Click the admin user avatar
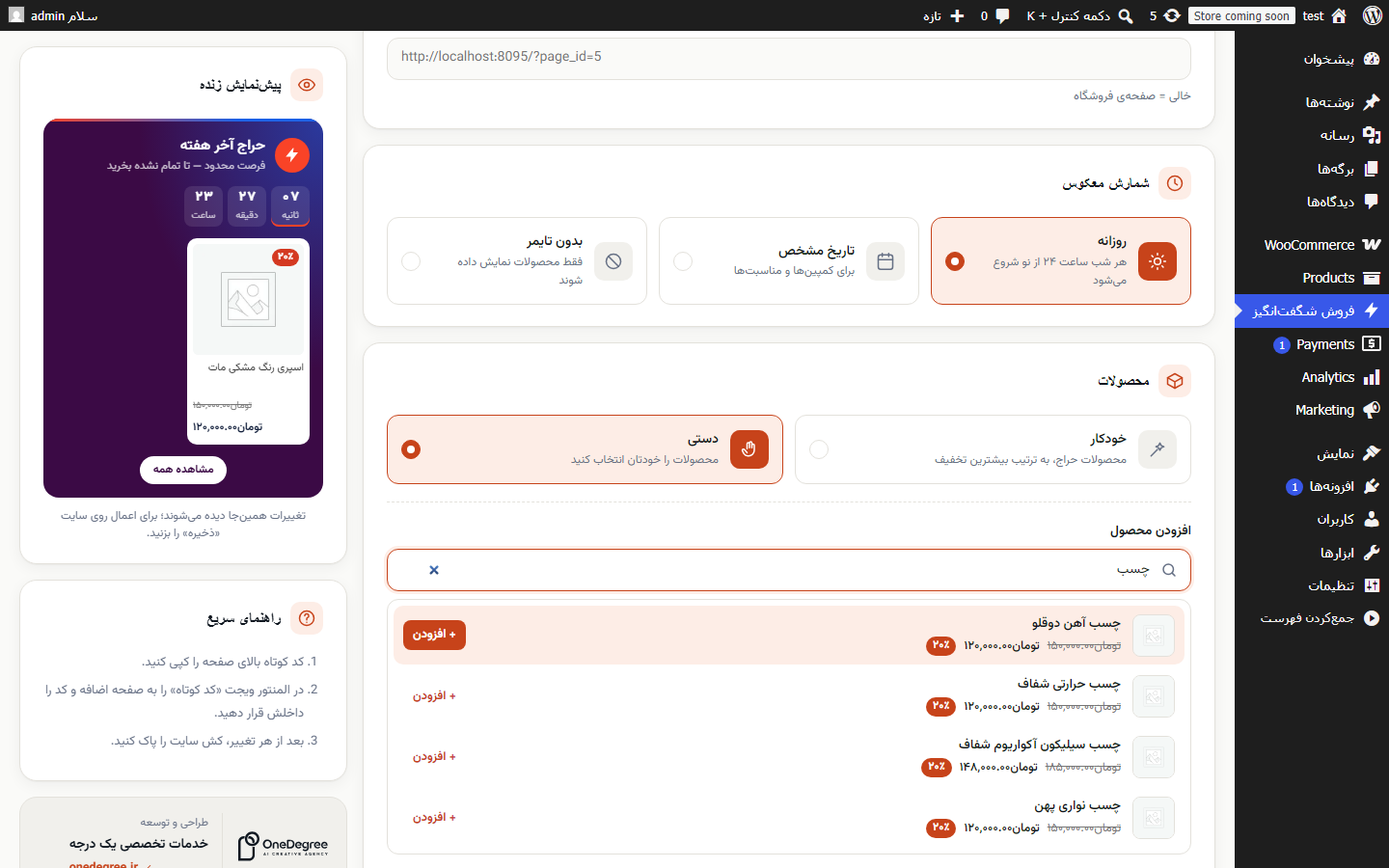This screenshot has height=868, width=1389. (16, 15)
